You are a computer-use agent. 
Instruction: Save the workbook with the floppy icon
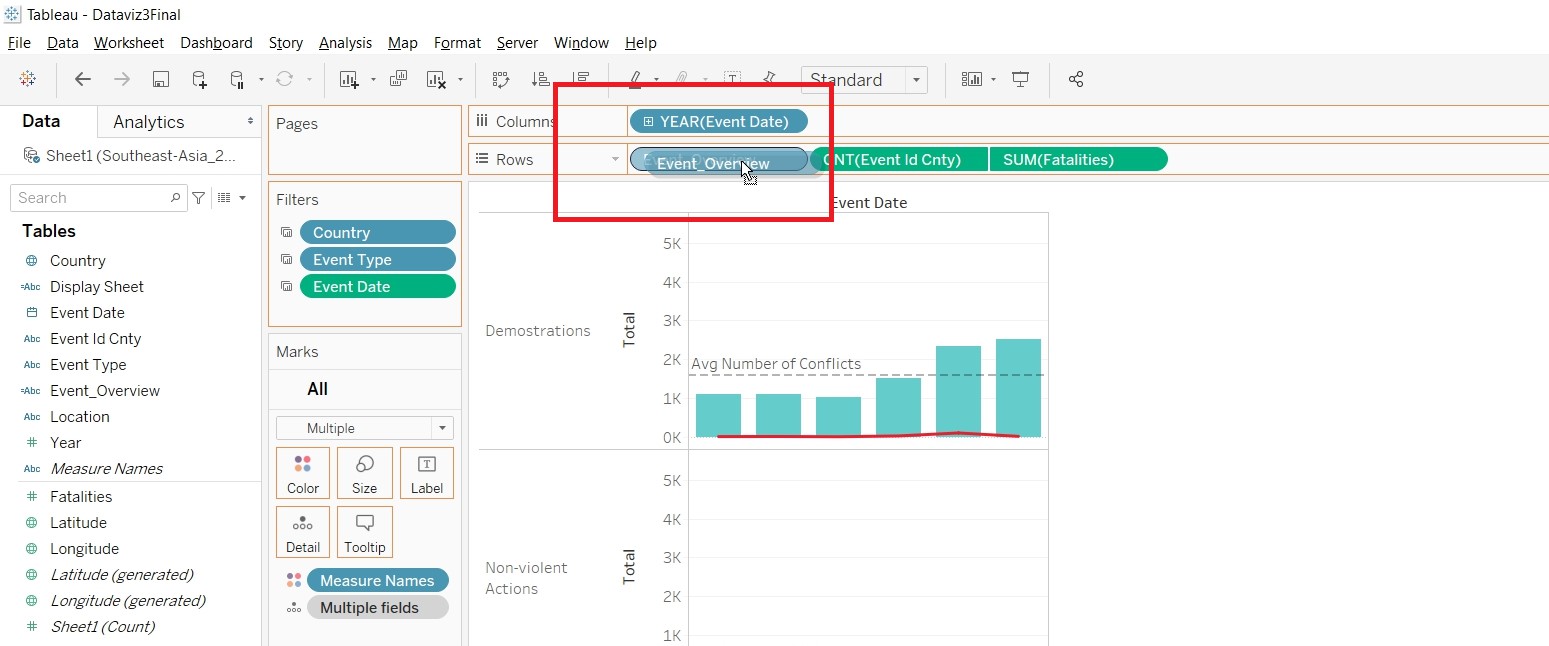160,79
